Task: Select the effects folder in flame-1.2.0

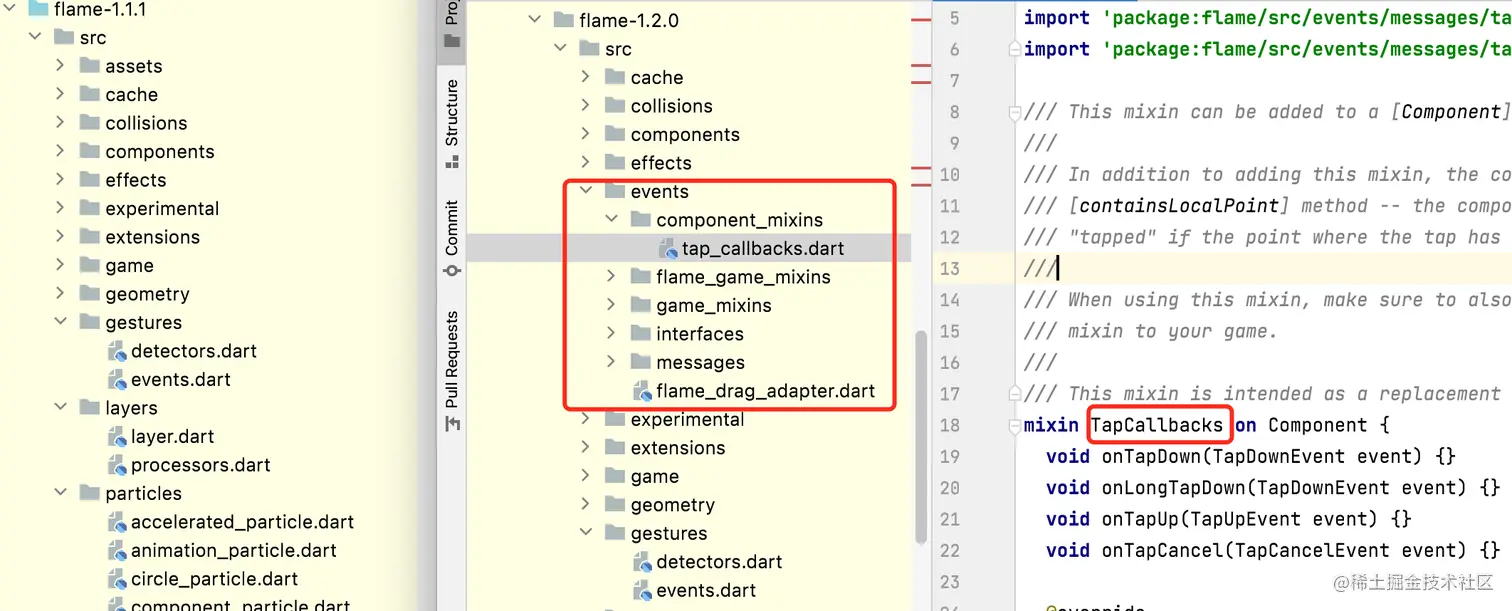Action: pos(661,163)
